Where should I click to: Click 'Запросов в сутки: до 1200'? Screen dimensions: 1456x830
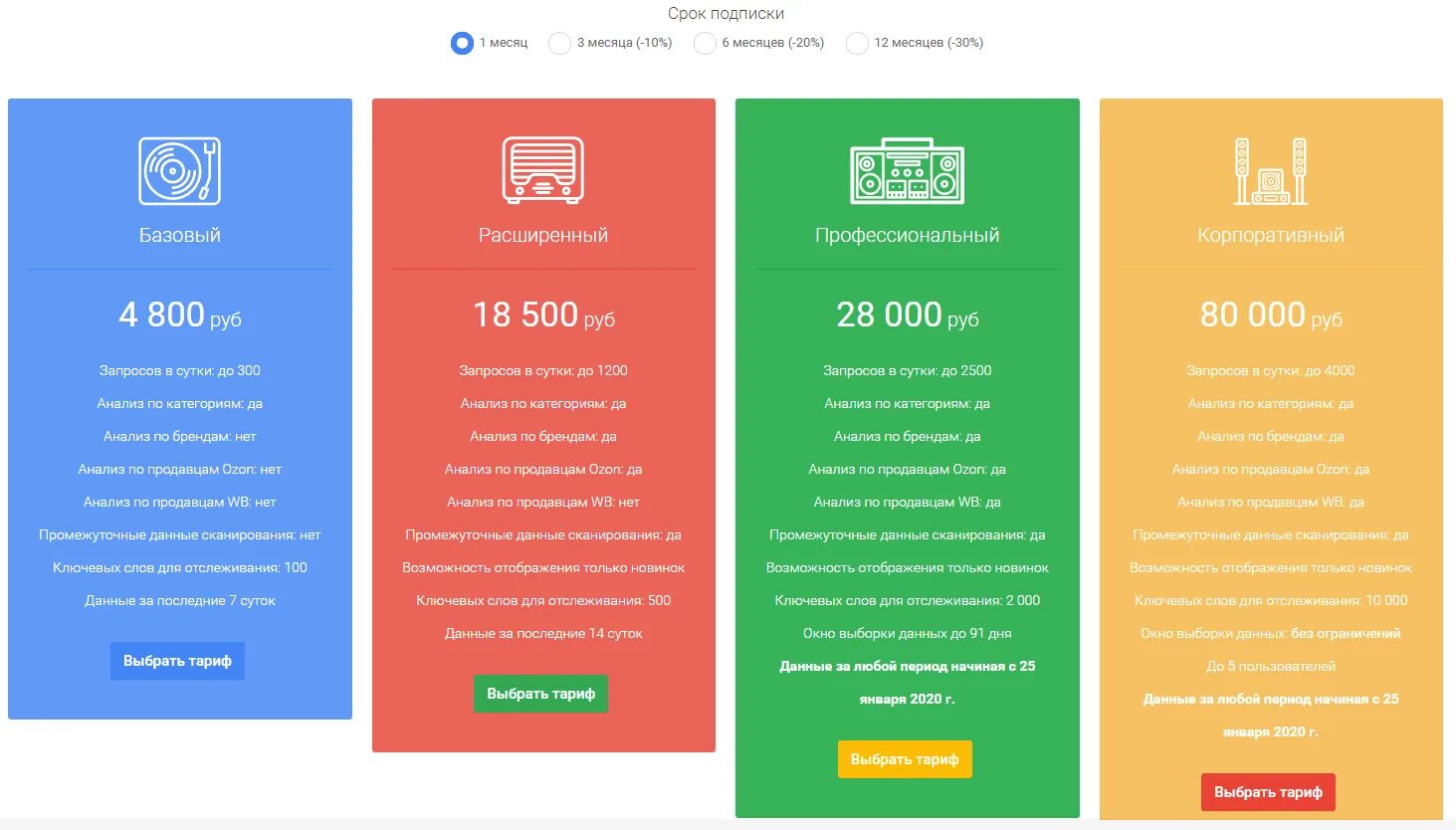point(543,370)
